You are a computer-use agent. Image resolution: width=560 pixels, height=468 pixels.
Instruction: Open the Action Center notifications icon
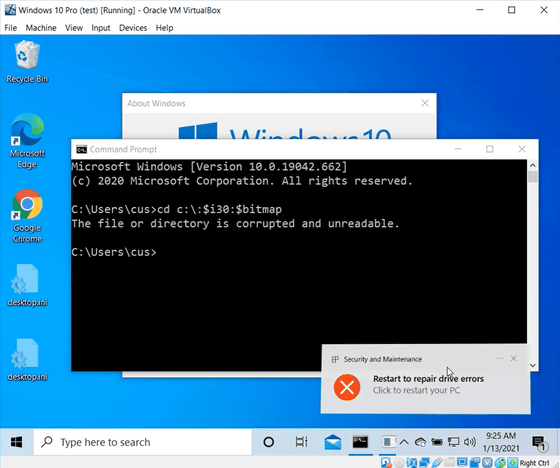539,443
